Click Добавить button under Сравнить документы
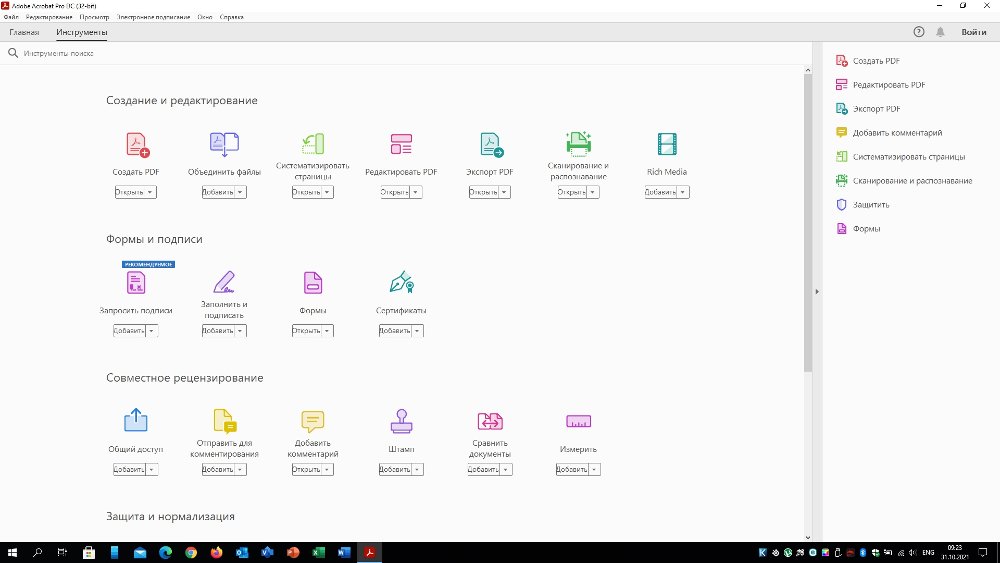This screenshot has height=563, width=1000. coord(483,469)
